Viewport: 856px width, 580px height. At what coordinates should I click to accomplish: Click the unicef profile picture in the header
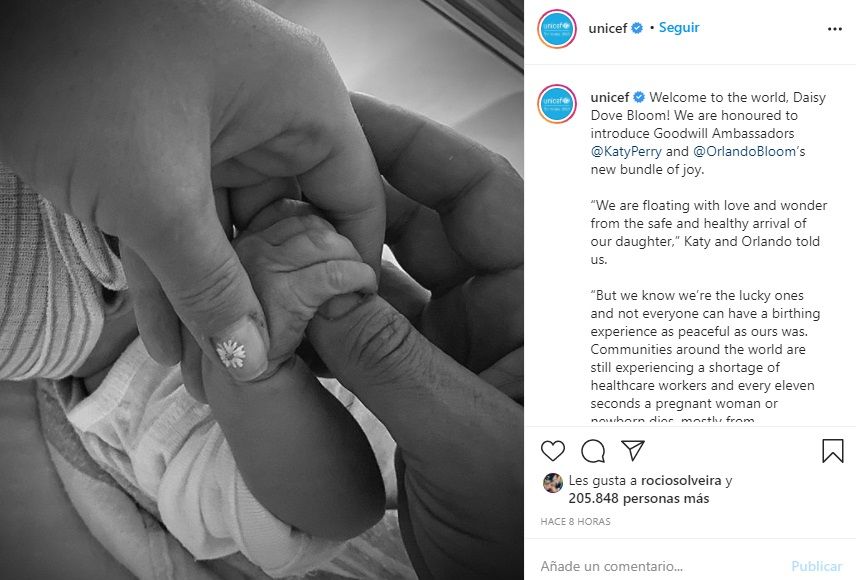[x=557, y=28]
